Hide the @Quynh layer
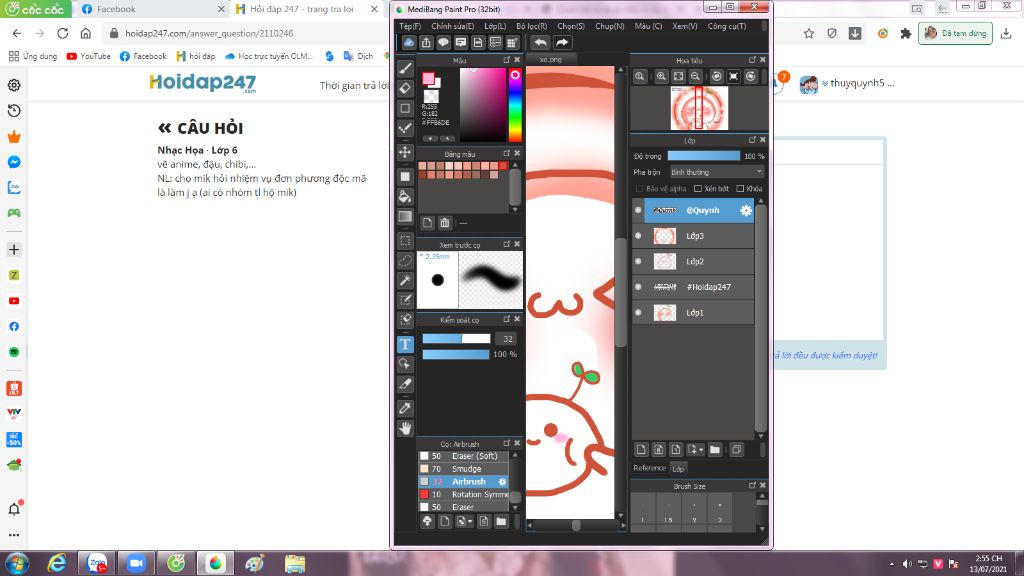Viewport: 1024px width, 576px height. pos(638,210)
